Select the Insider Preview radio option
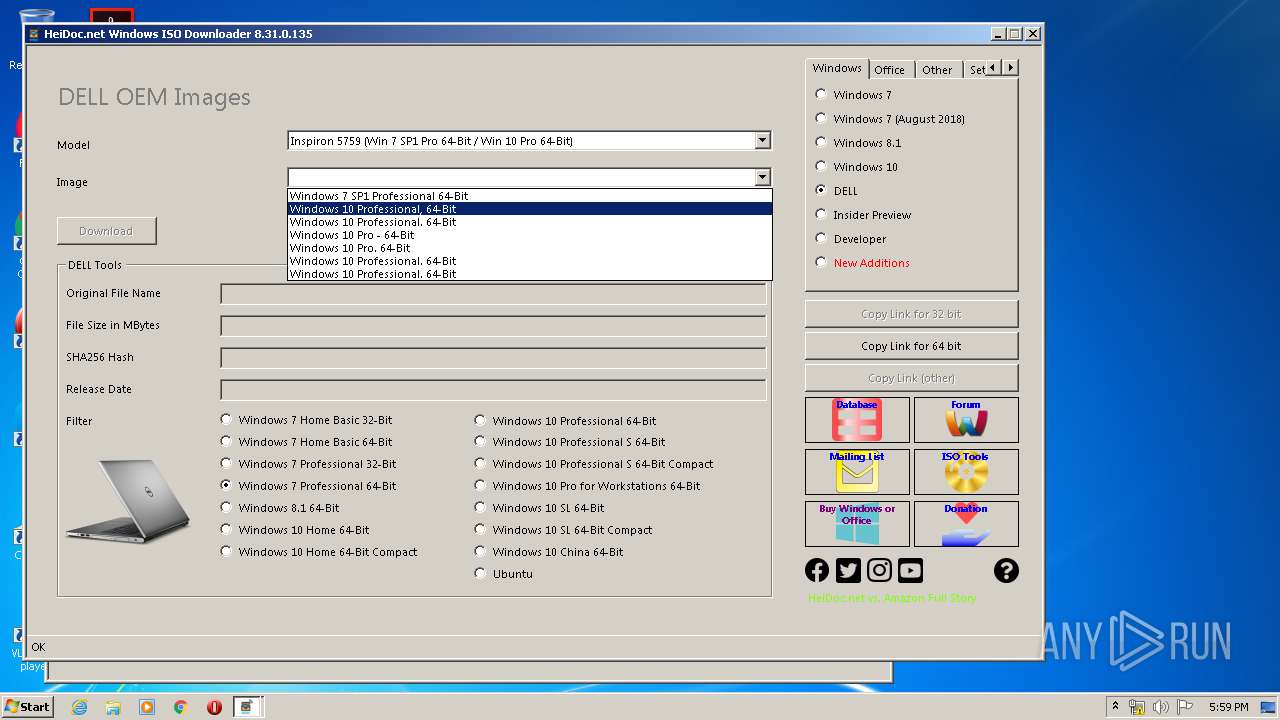This screenshot has width=1280, height=720. [863, 215]
